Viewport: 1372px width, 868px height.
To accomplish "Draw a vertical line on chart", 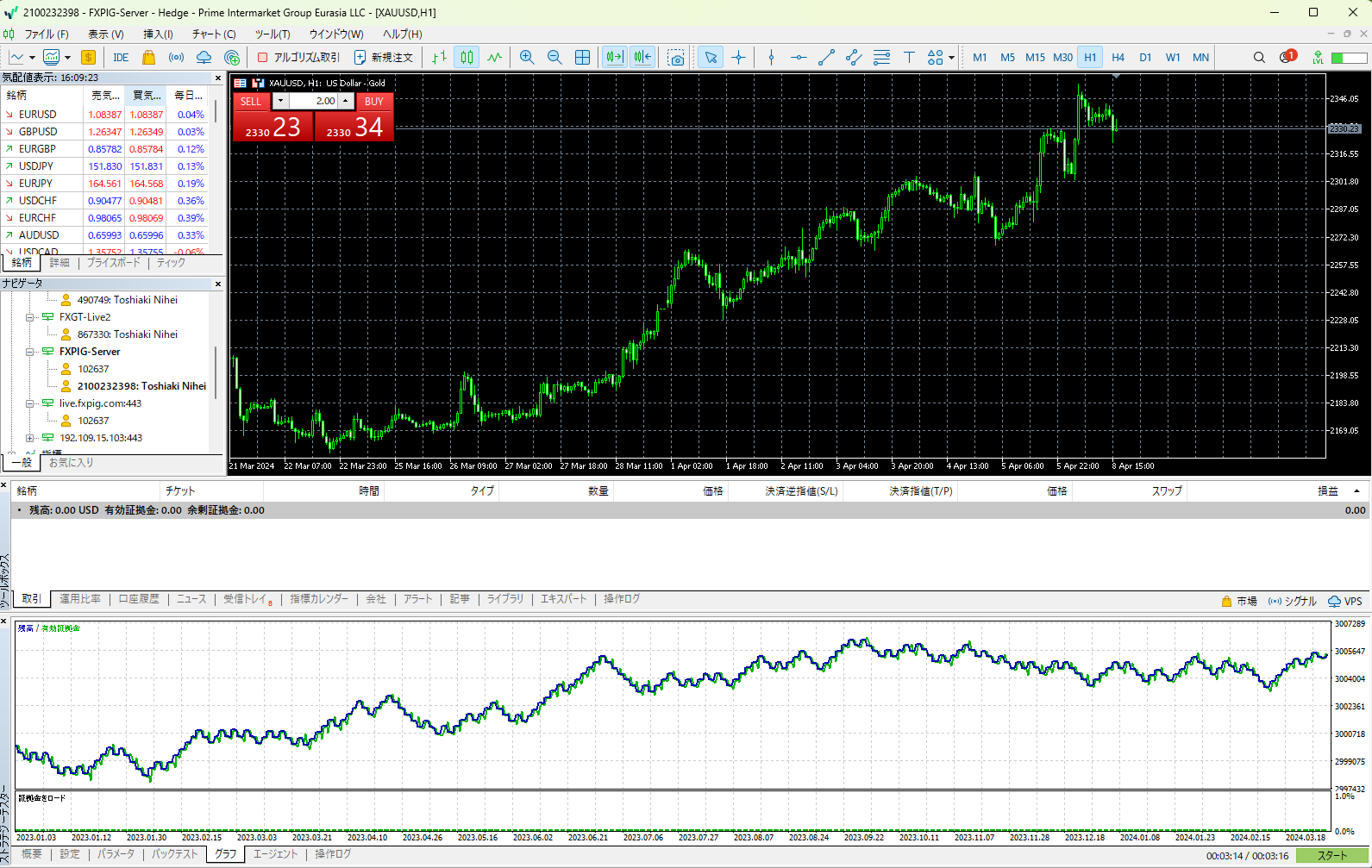I will (771, 58).
